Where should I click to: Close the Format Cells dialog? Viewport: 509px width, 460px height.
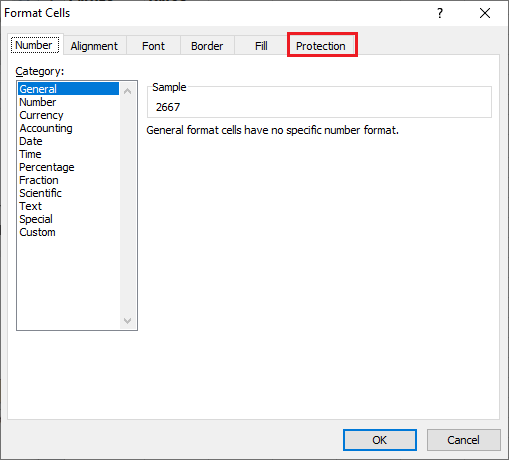tap(485, 13)
